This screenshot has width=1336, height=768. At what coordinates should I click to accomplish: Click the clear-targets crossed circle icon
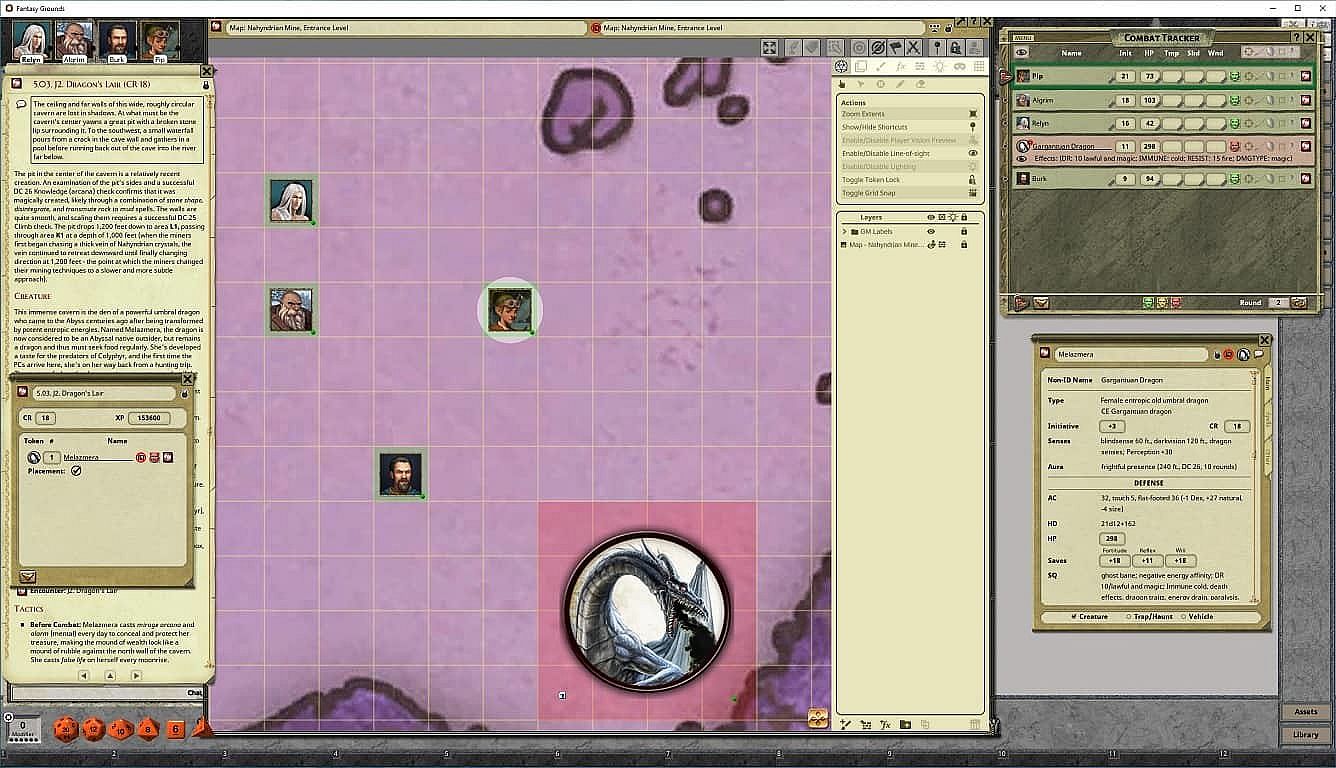click(x=877, y=48)
